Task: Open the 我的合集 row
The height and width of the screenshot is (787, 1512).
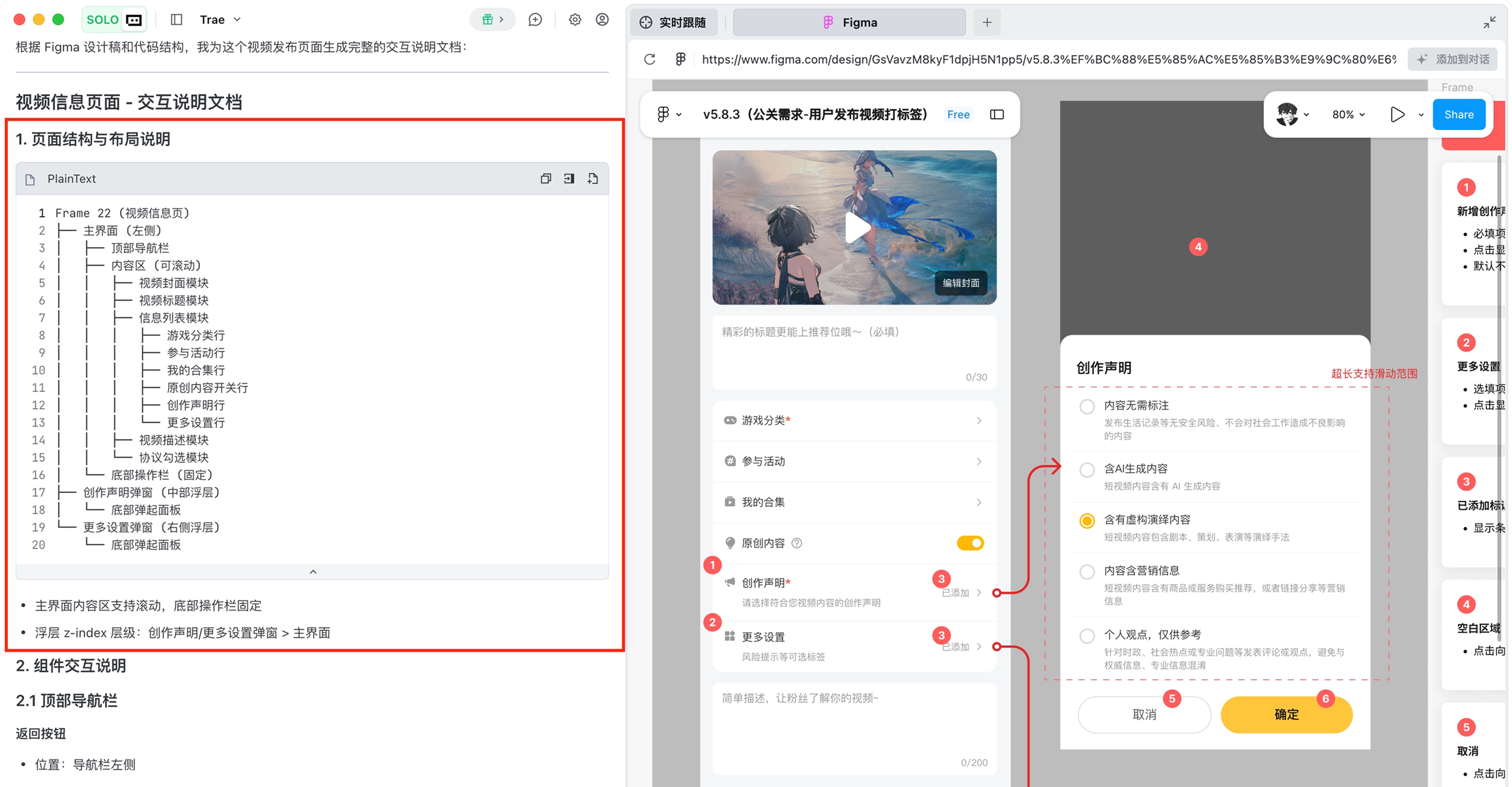Action: point(854,502)
